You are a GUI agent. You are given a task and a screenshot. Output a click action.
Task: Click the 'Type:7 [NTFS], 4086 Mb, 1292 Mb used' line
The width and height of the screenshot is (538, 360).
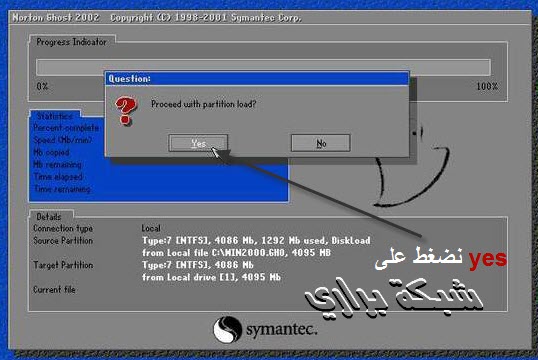(x=256, y=241)
